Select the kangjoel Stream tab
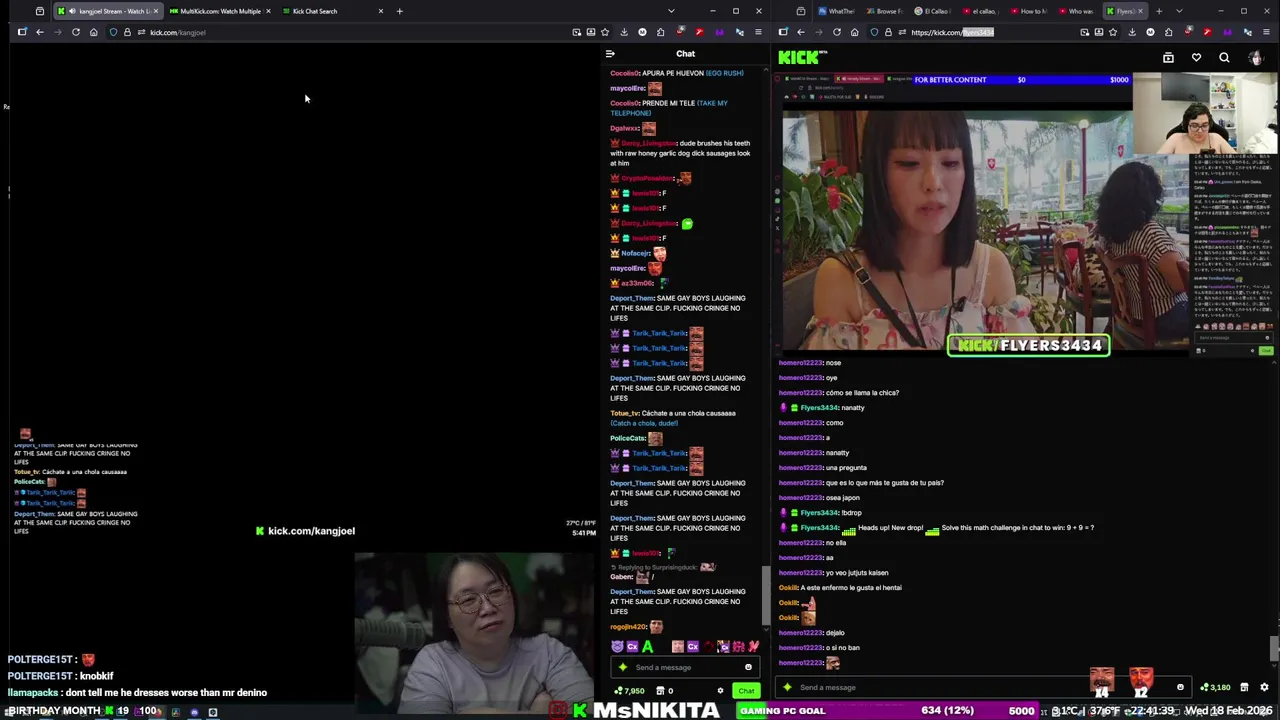 [x=108, y=11]
